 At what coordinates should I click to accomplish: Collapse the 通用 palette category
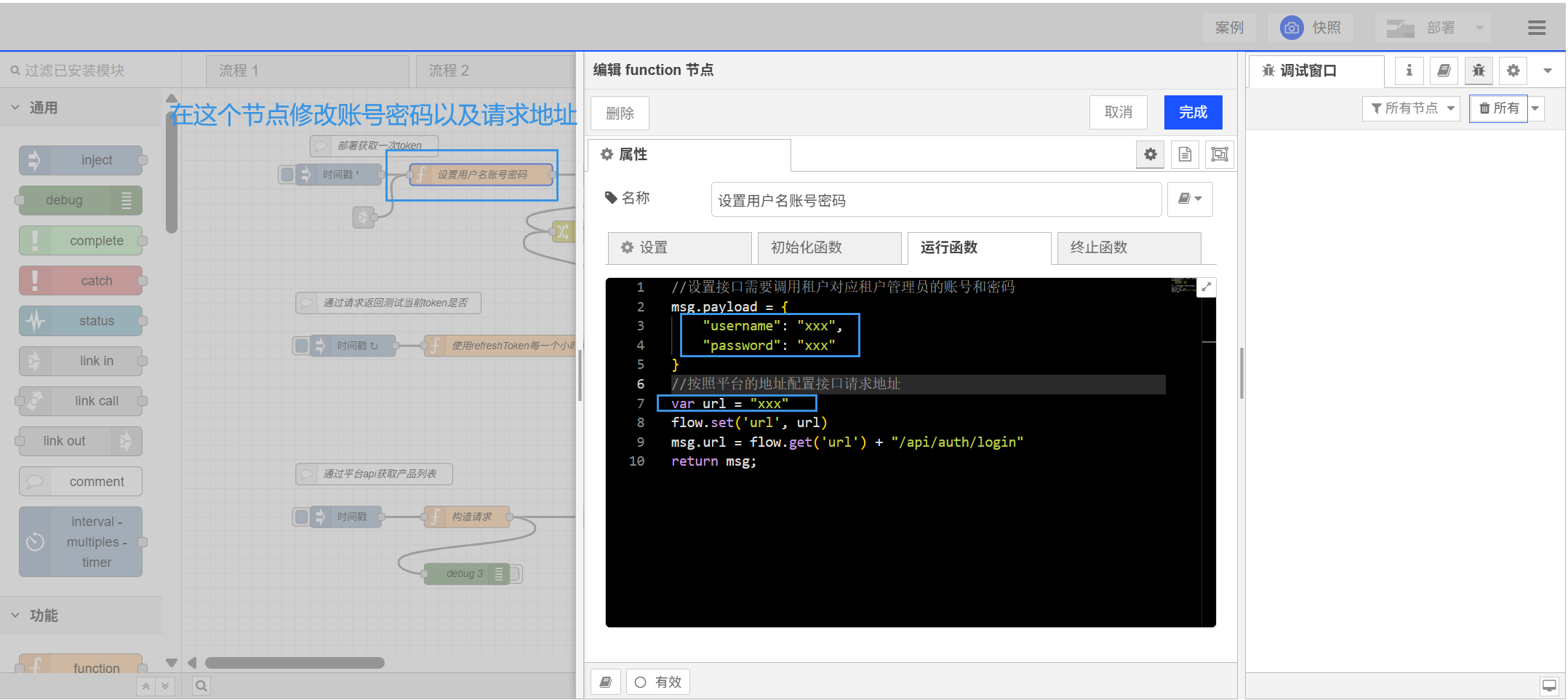[81, 108]
